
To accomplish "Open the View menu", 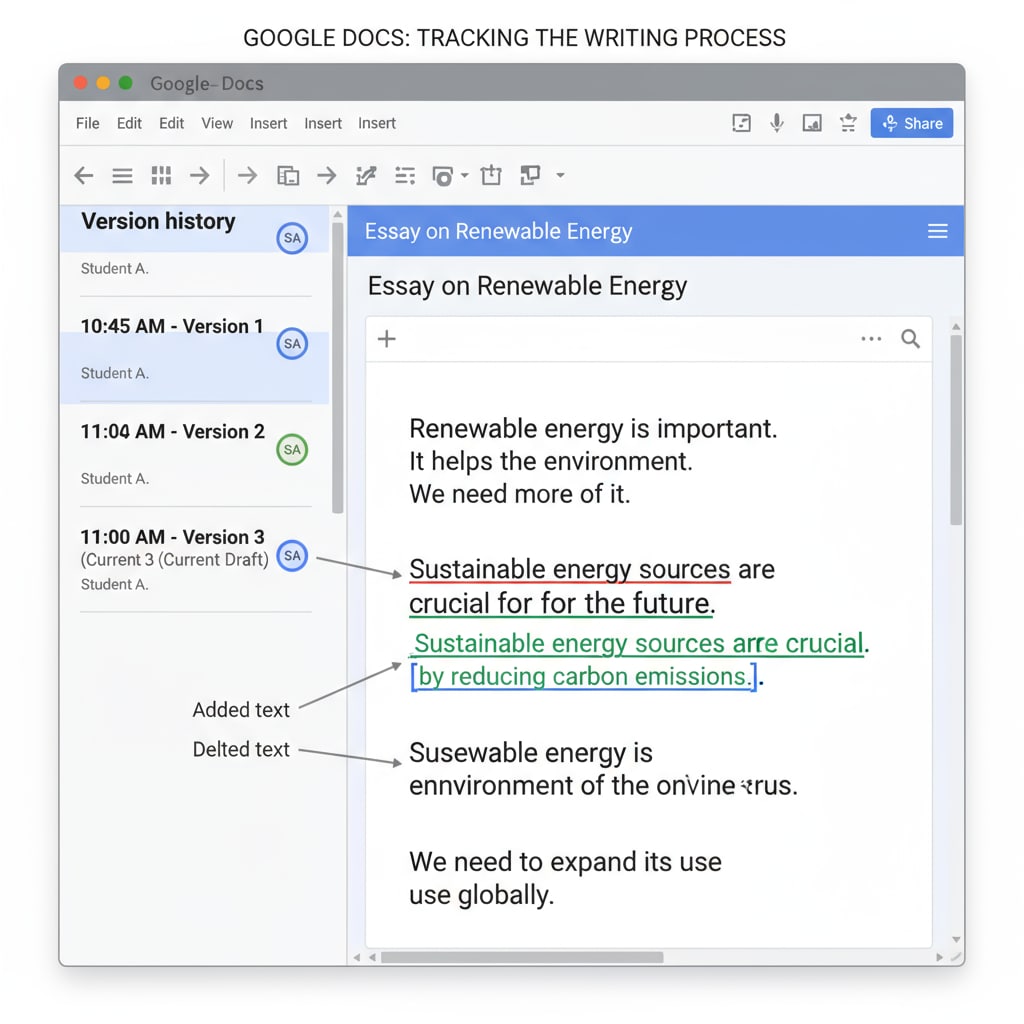I will (x=217, y=124).
